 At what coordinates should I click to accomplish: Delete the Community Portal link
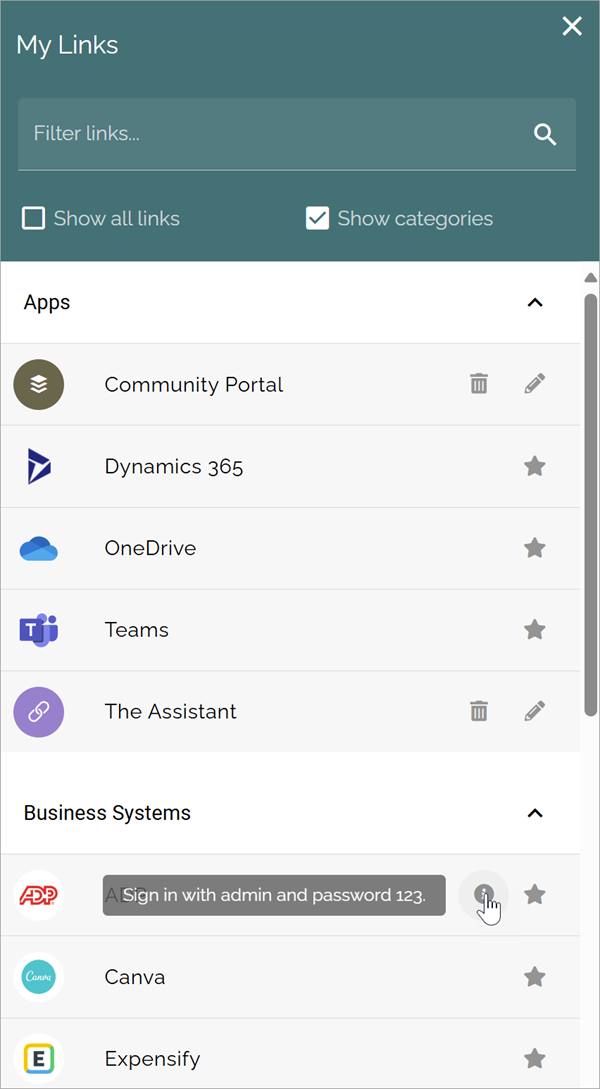[478, 383]
